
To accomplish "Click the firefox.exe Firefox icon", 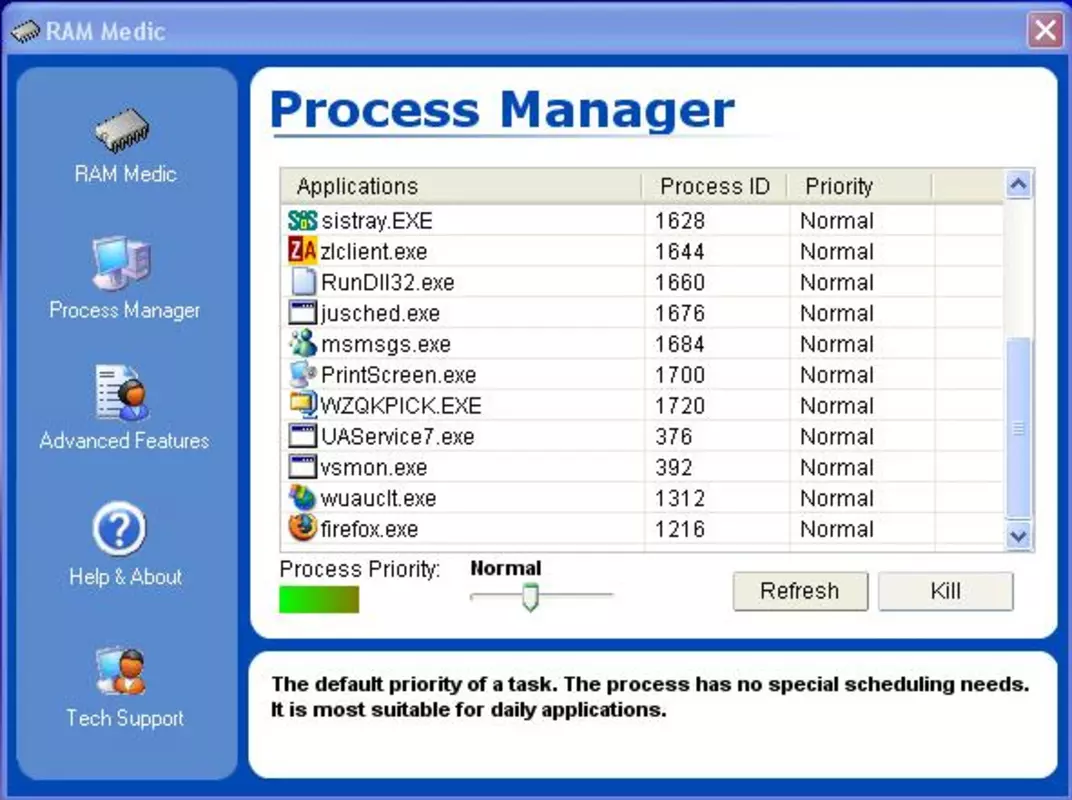I will (302, 528).
